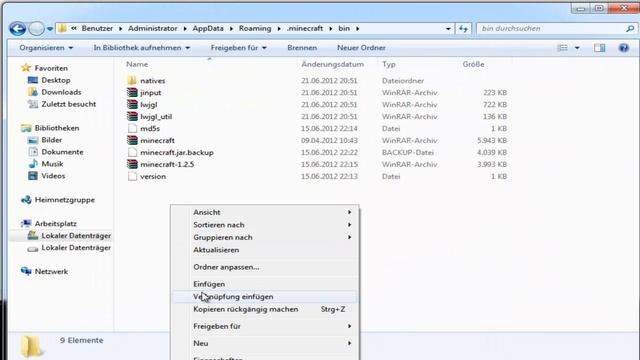Open Downloads in the sidebar
This screenshot has height=360, width=640.
pos(61,92)
